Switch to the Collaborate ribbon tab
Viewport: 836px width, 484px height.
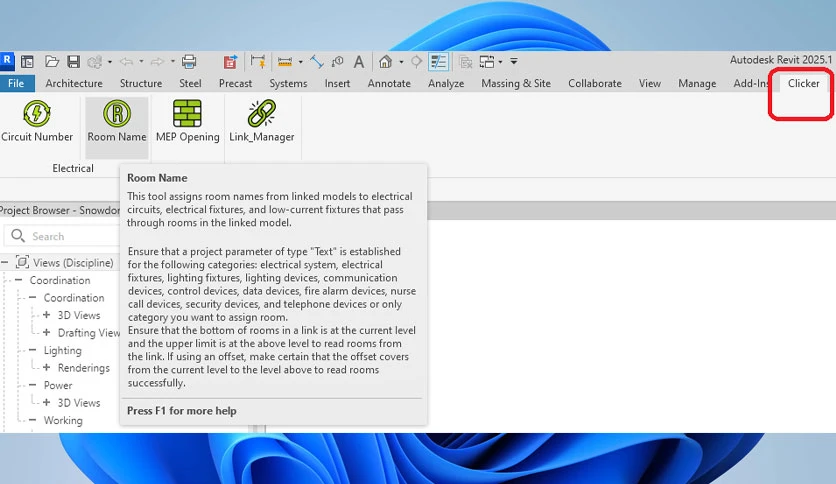[594, 83]
